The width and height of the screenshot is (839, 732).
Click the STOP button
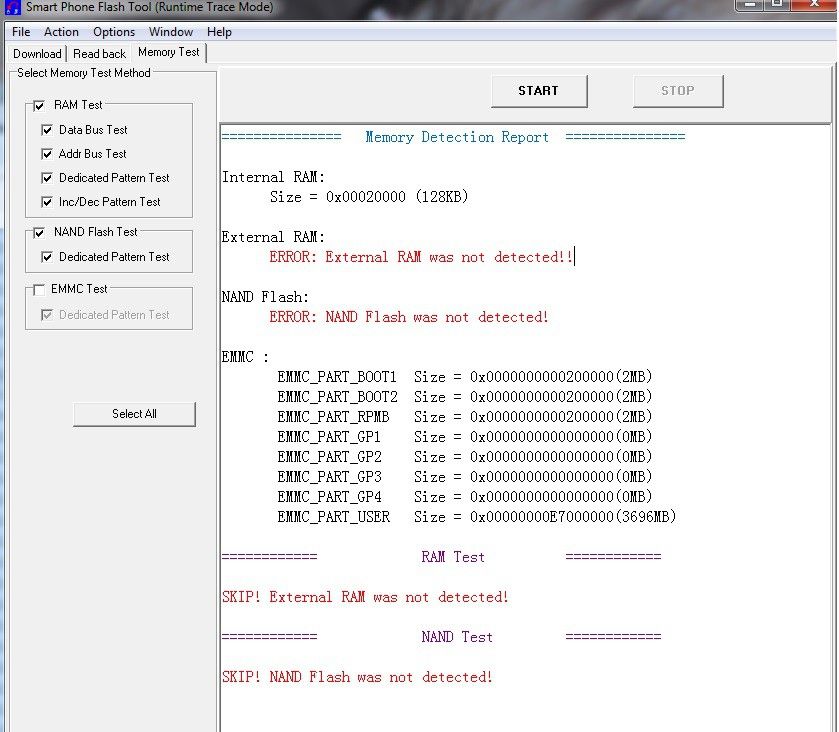(x=678, y=91)
